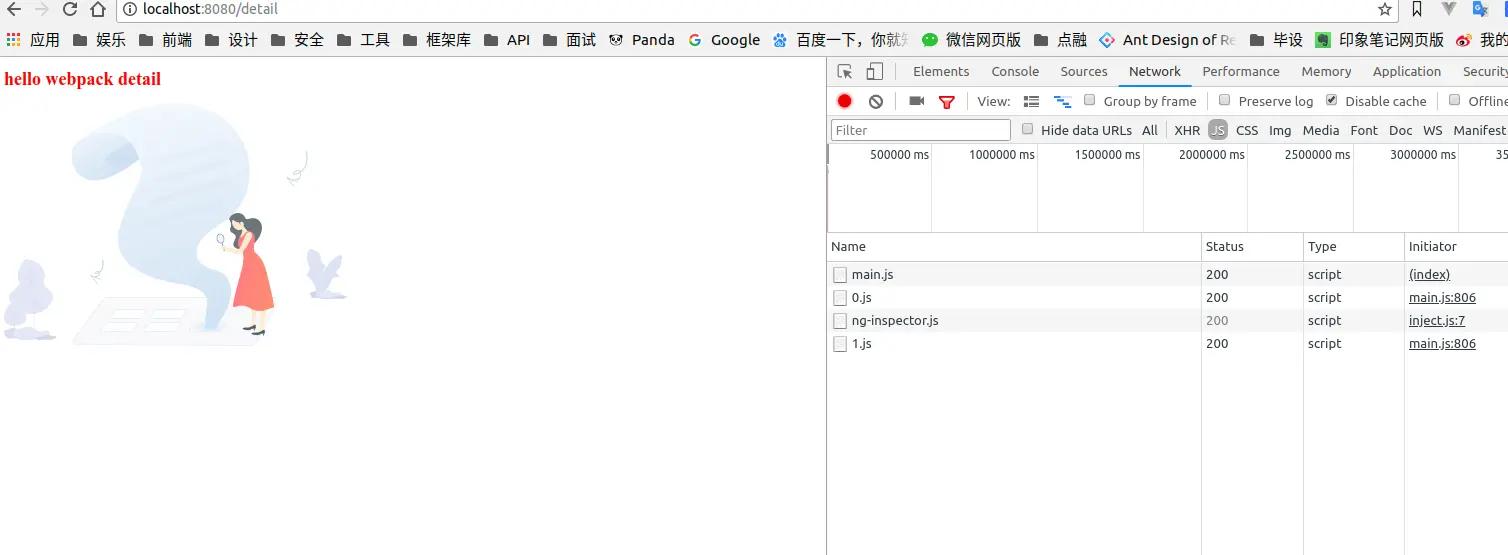Enable Group by frame checkbox
Screen dimensions: 1508x555
coord(1090,100)
